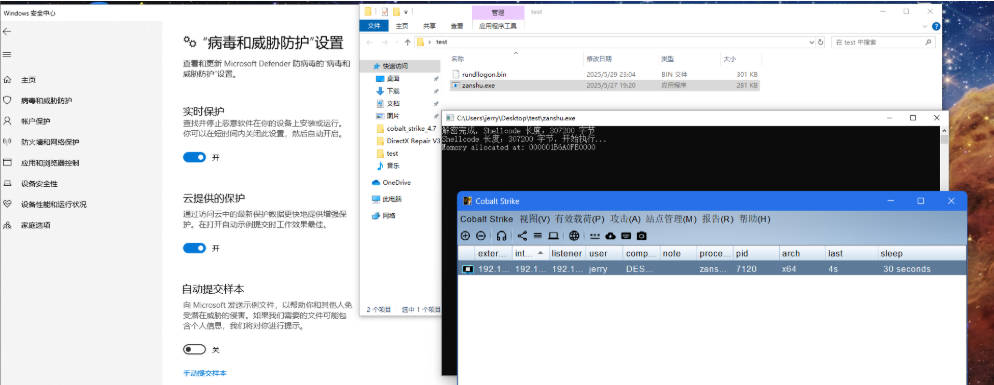
Task: Click the minus disconnect icon
Action: [481, 236]
